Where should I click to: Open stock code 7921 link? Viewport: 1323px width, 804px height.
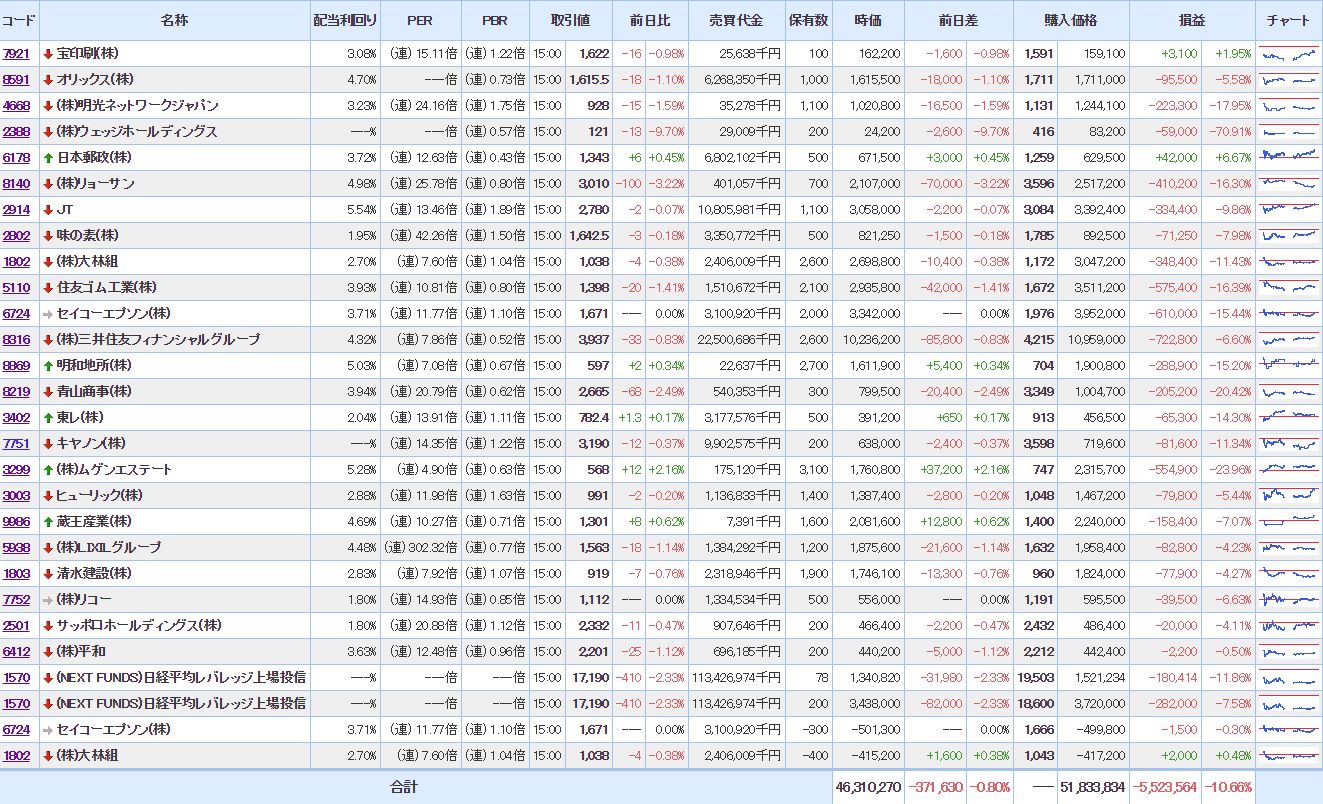tap(16, 54)
